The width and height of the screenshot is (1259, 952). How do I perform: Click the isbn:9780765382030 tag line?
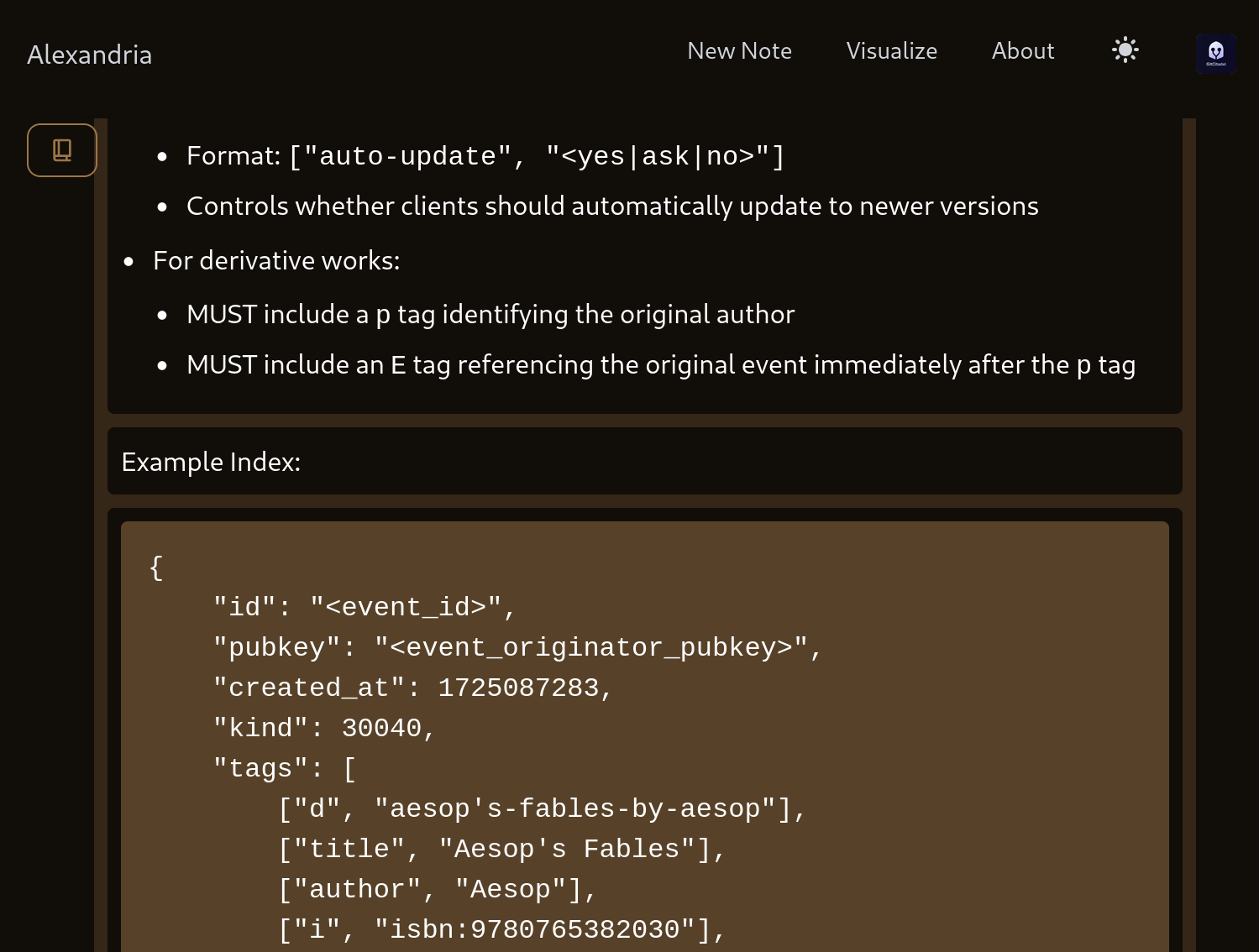pyautogui.click(x=501, y=929)
